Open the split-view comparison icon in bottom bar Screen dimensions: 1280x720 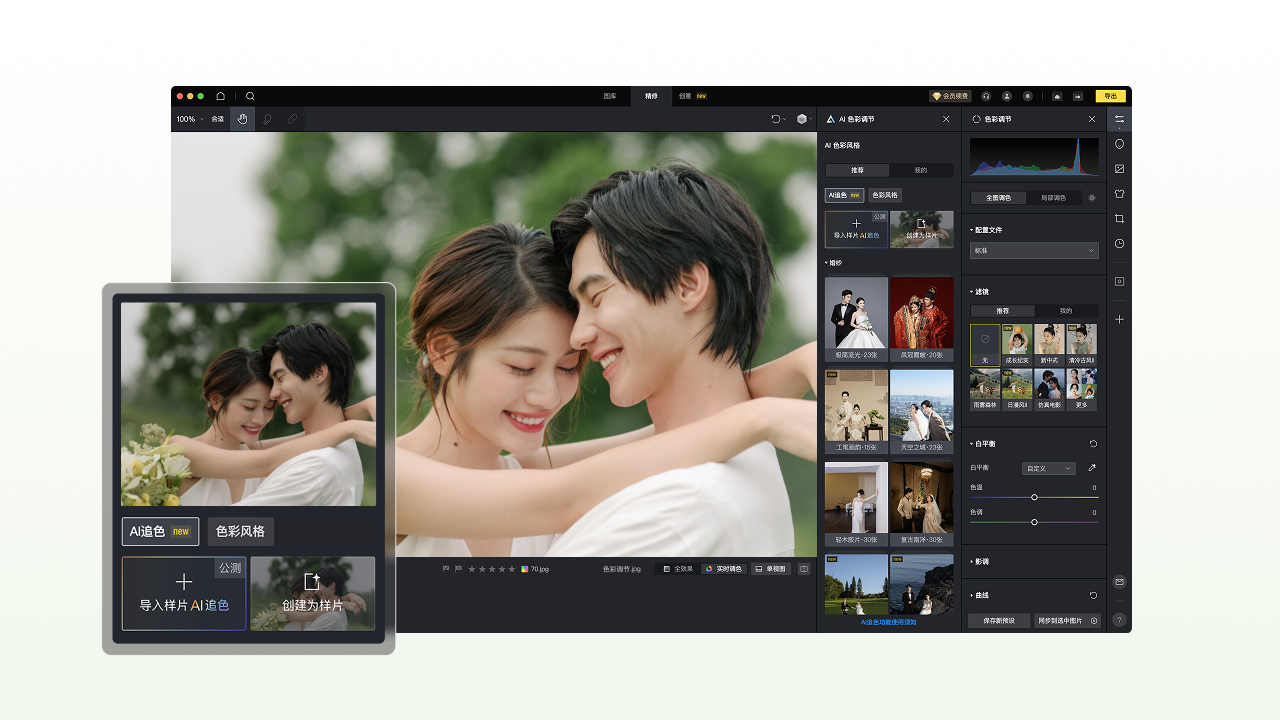point(804,569)
